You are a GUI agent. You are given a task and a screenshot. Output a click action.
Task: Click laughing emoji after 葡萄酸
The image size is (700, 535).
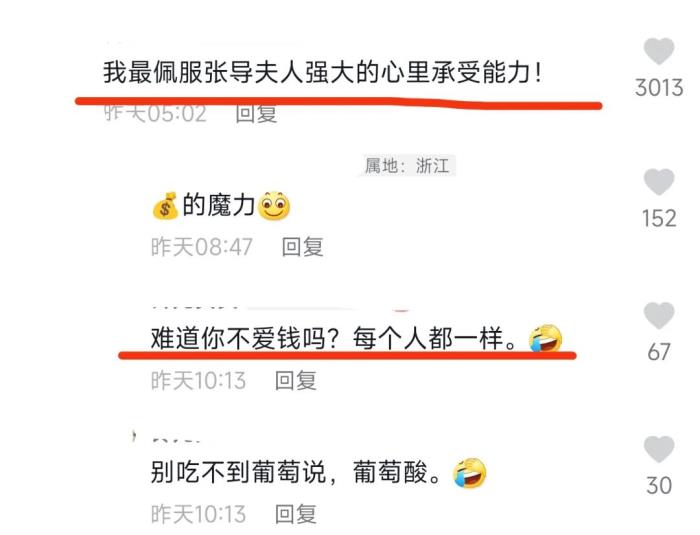(469, 473)
